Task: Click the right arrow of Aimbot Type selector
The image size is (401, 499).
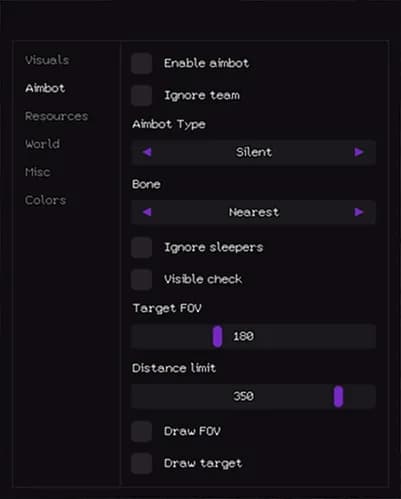Action: click(x=359, y=152)
